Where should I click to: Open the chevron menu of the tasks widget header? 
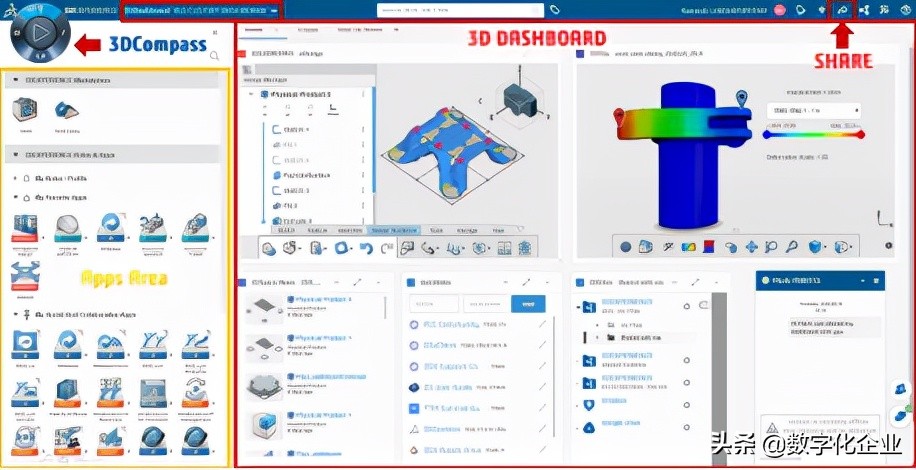(547, 282)
